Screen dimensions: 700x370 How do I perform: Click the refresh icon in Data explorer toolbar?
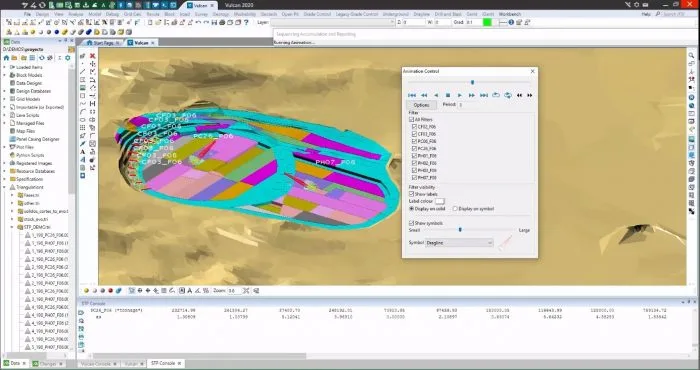tap(42, 58)
